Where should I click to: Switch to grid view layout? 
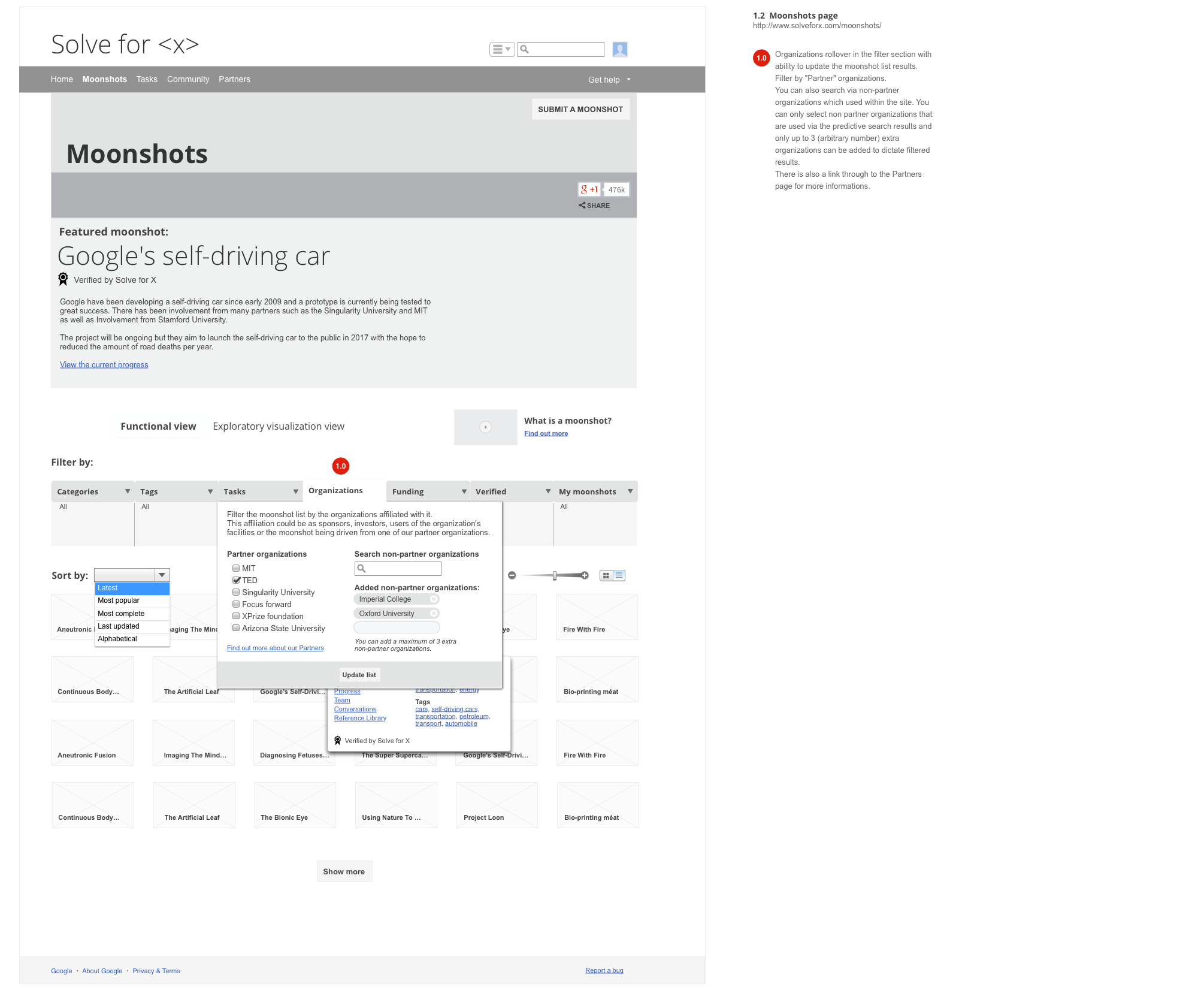[x=606, y=575]
